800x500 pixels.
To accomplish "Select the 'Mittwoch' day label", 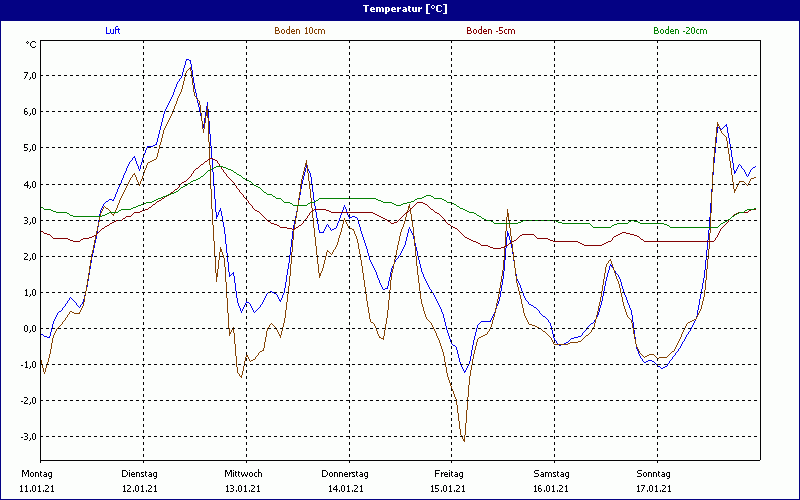I will 243,473.
